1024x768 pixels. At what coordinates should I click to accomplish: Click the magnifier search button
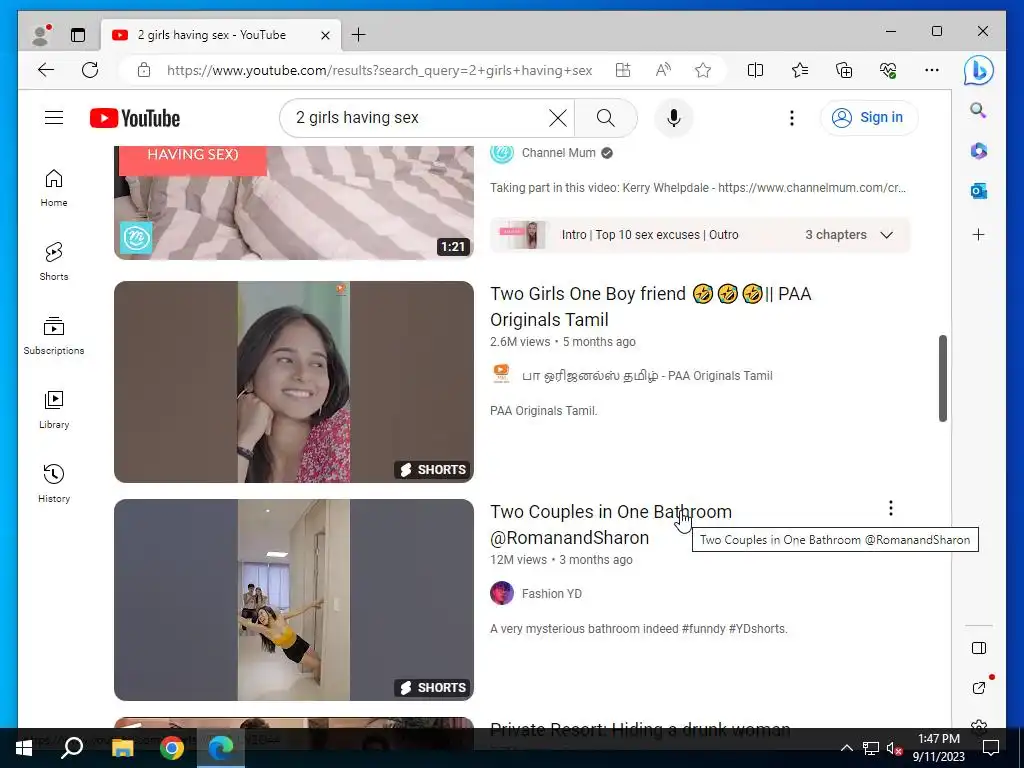click(605, 118)
